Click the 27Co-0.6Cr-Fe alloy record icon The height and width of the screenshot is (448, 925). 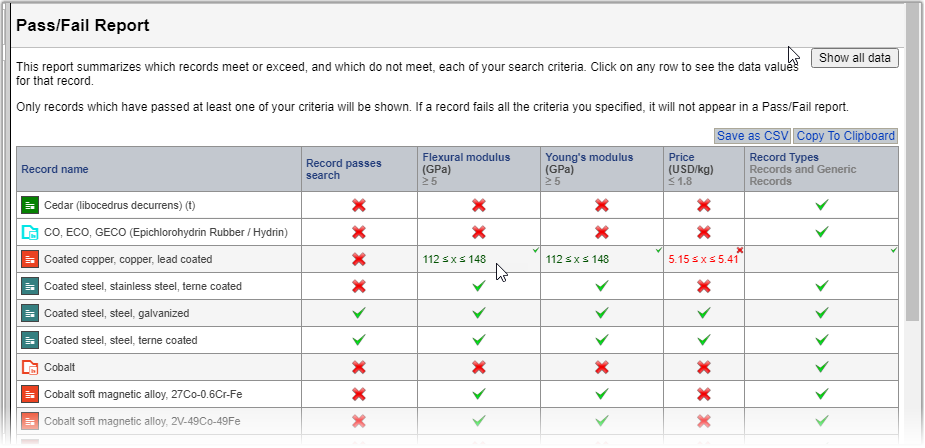pos(29,394)
